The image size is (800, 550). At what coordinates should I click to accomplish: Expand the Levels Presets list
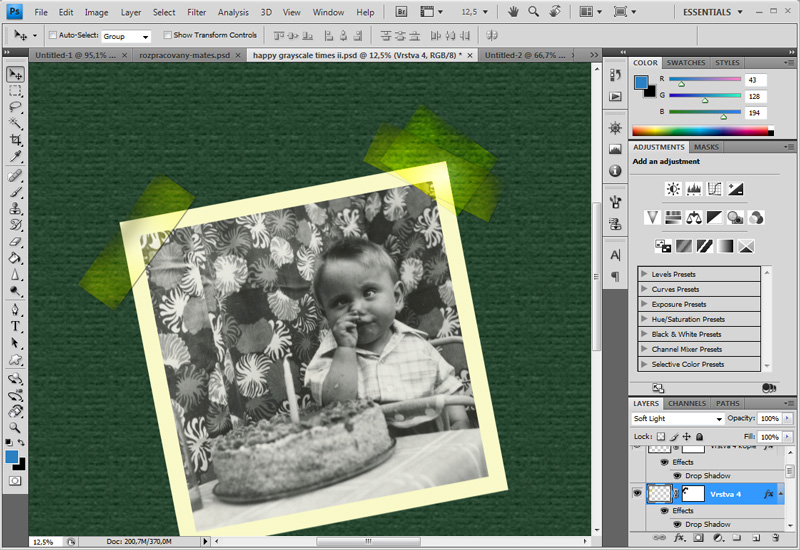click(644, 274)
